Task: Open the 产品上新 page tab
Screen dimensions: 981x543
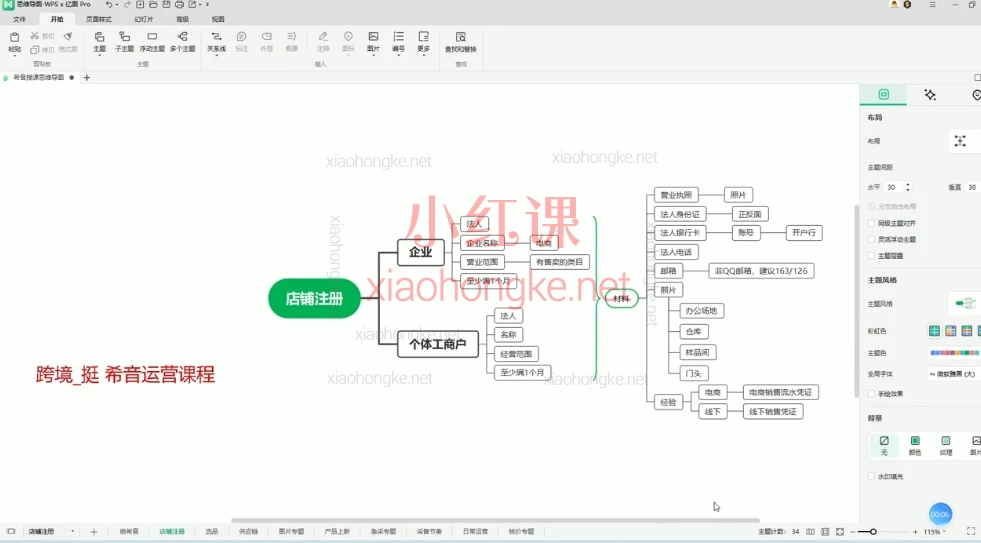Action: pyautogui.click(x=337, y=531)
